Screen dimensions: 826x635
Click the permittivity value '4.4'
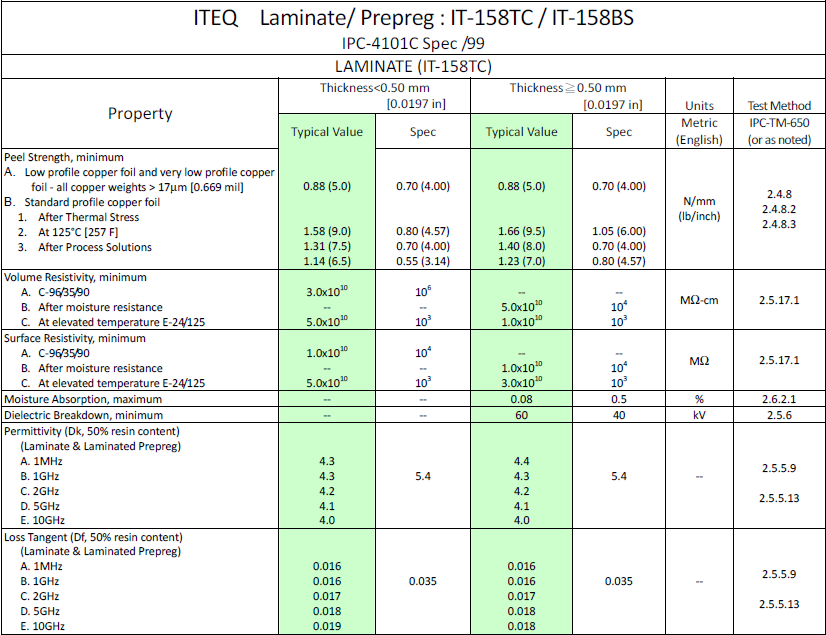coord(522,462)
